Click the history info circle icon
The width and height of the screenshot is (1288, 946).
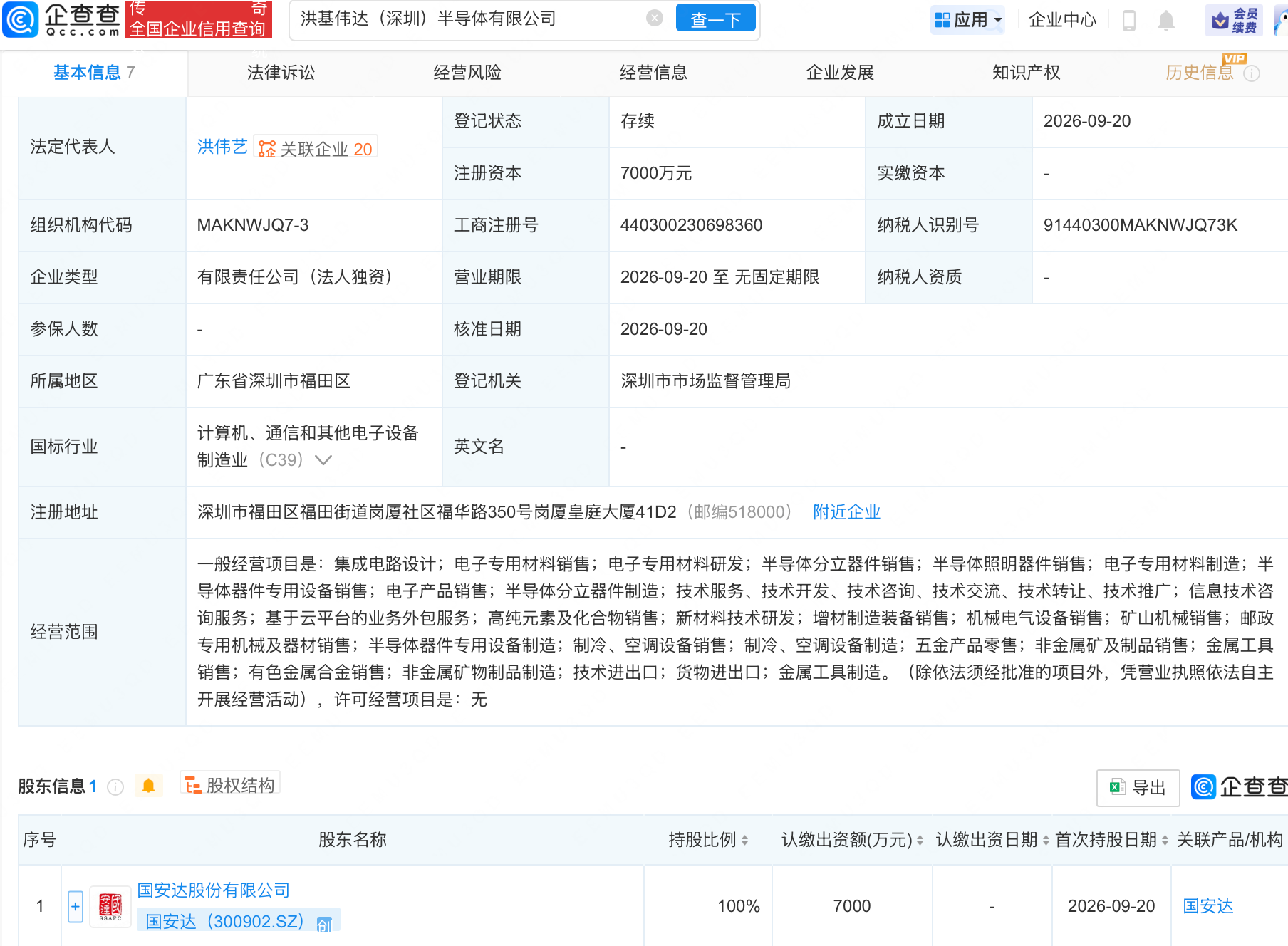coord(1252,73)
